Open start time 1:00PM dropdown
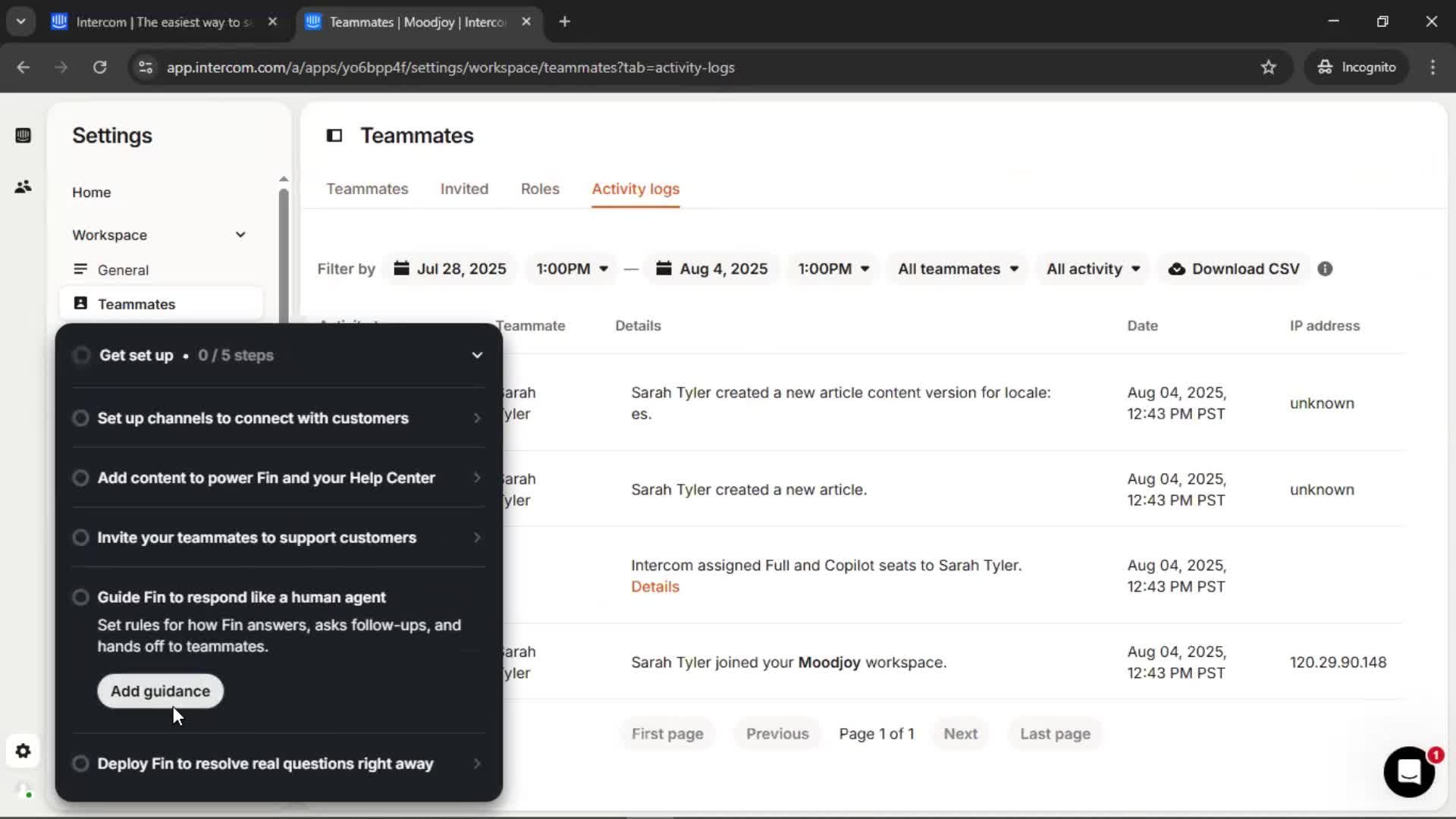The width and height of the screenshot is (1456, 819). point(572,269)
